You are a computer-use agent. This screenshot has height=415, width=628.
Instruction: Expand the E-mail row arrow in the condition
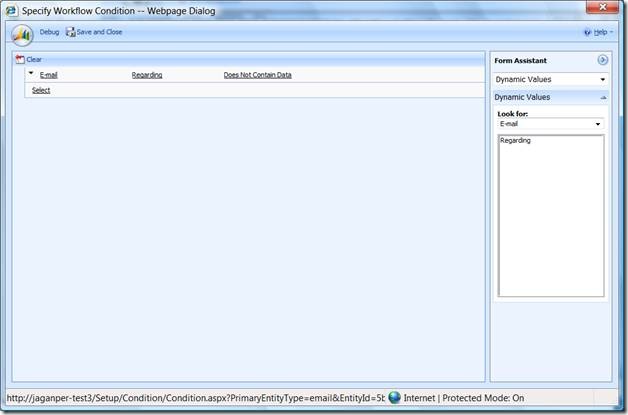click(31, 74)
